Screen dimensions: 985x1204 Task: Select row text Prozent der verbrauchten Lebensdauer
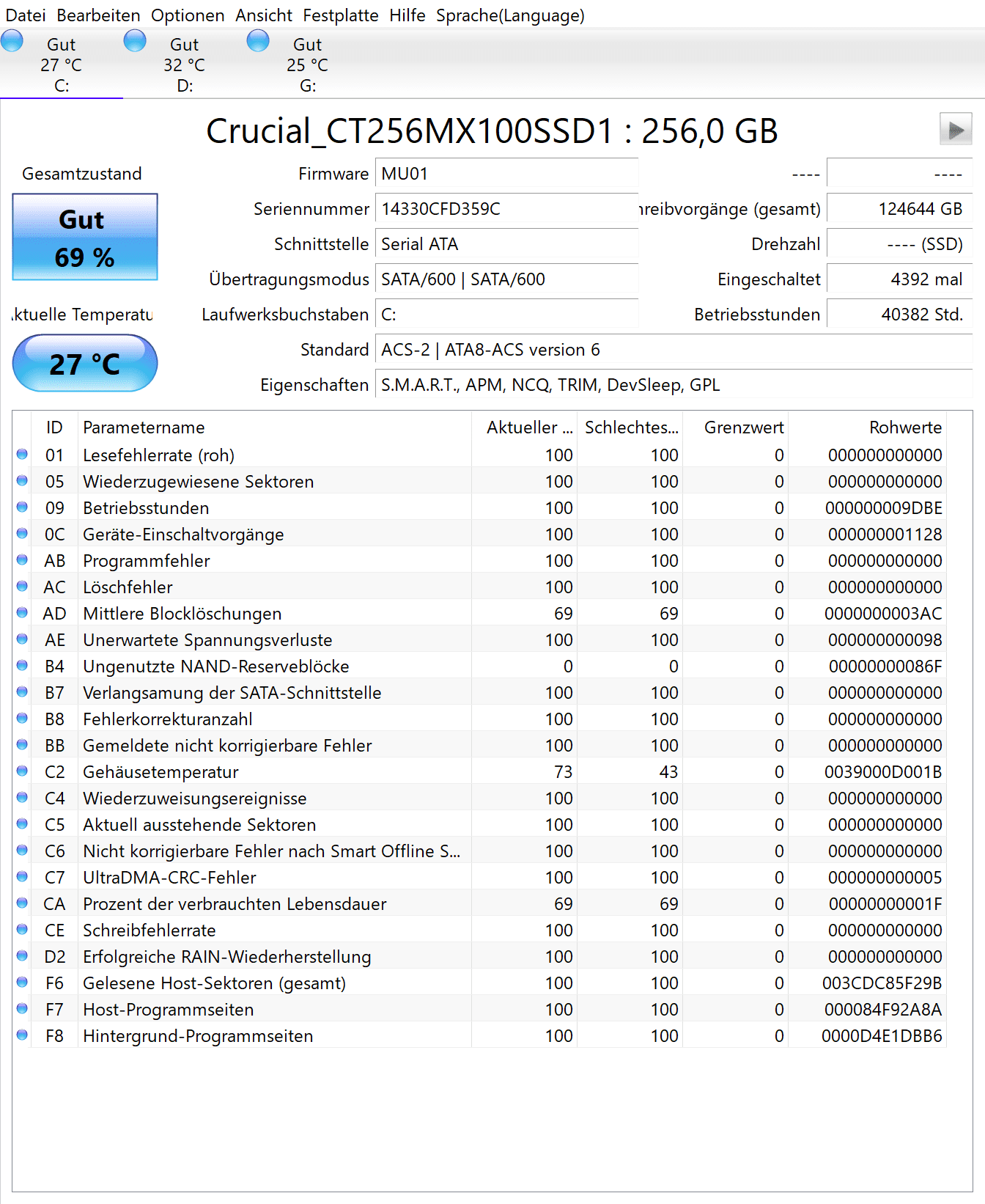coord(235,904)
